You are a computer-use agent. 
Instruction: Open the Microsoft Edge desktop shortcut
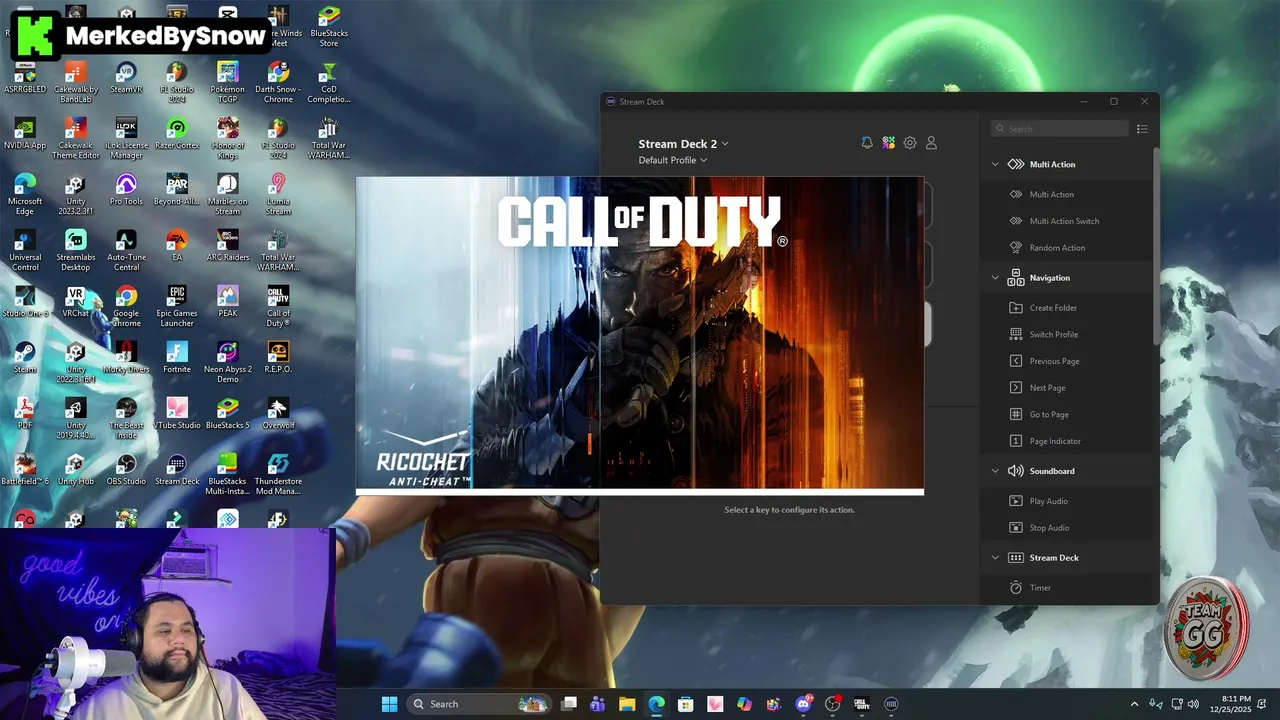click(x=25, y=194)
